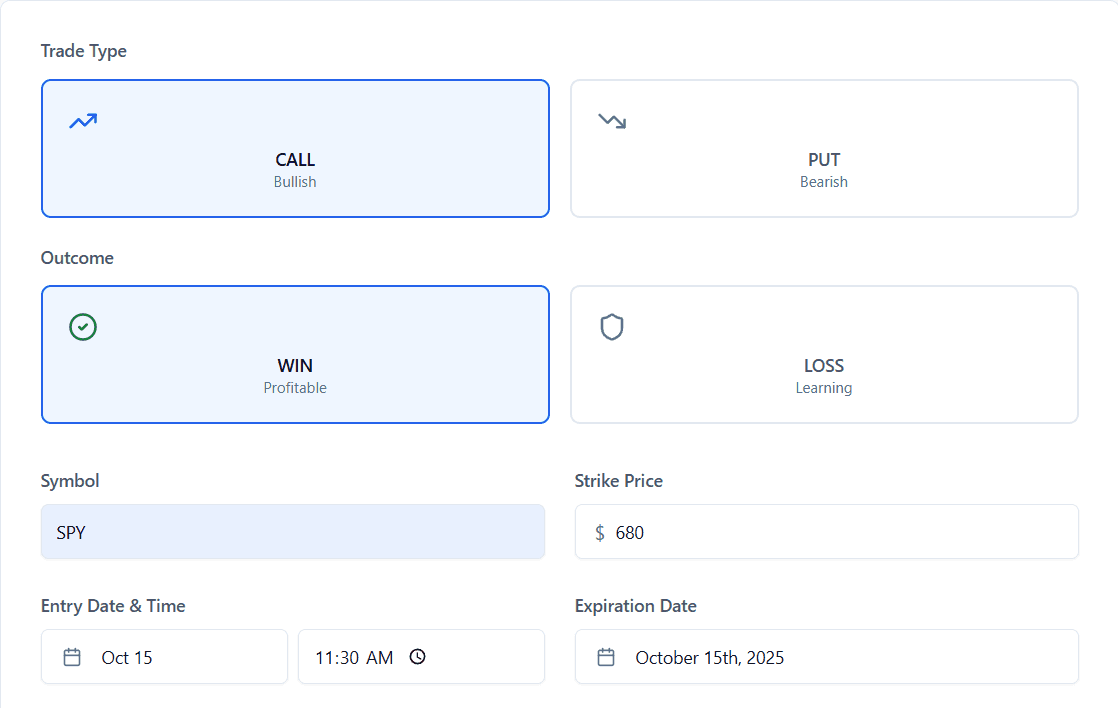The height and width of the screenshot is (708, 1118).
Task: Click the calendar icon in the Entry Date field
Action: [x=73, y=657]
